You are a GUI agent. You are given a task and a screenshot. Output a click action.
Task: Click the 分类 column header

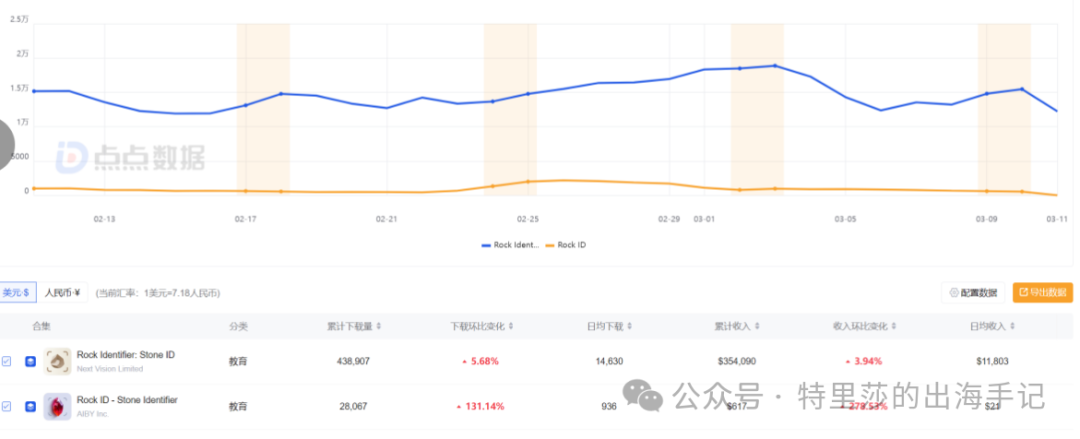pos(238,326)
